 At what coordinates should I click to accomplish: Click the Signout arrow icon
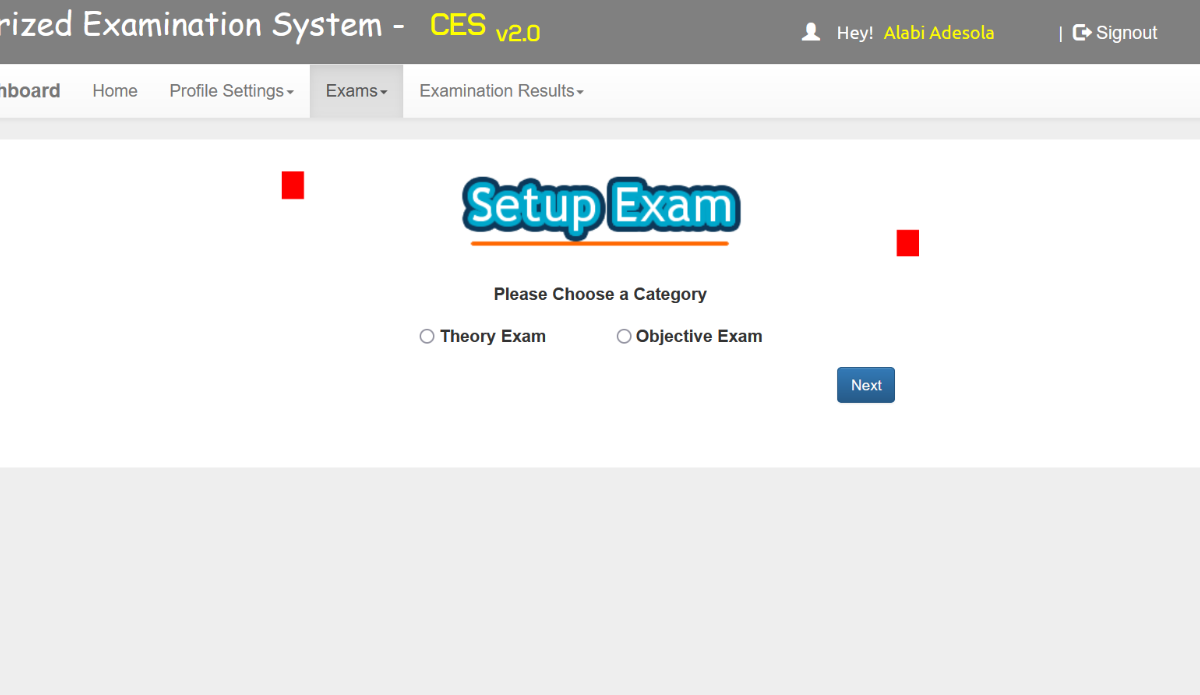[x=1082, y=33]
